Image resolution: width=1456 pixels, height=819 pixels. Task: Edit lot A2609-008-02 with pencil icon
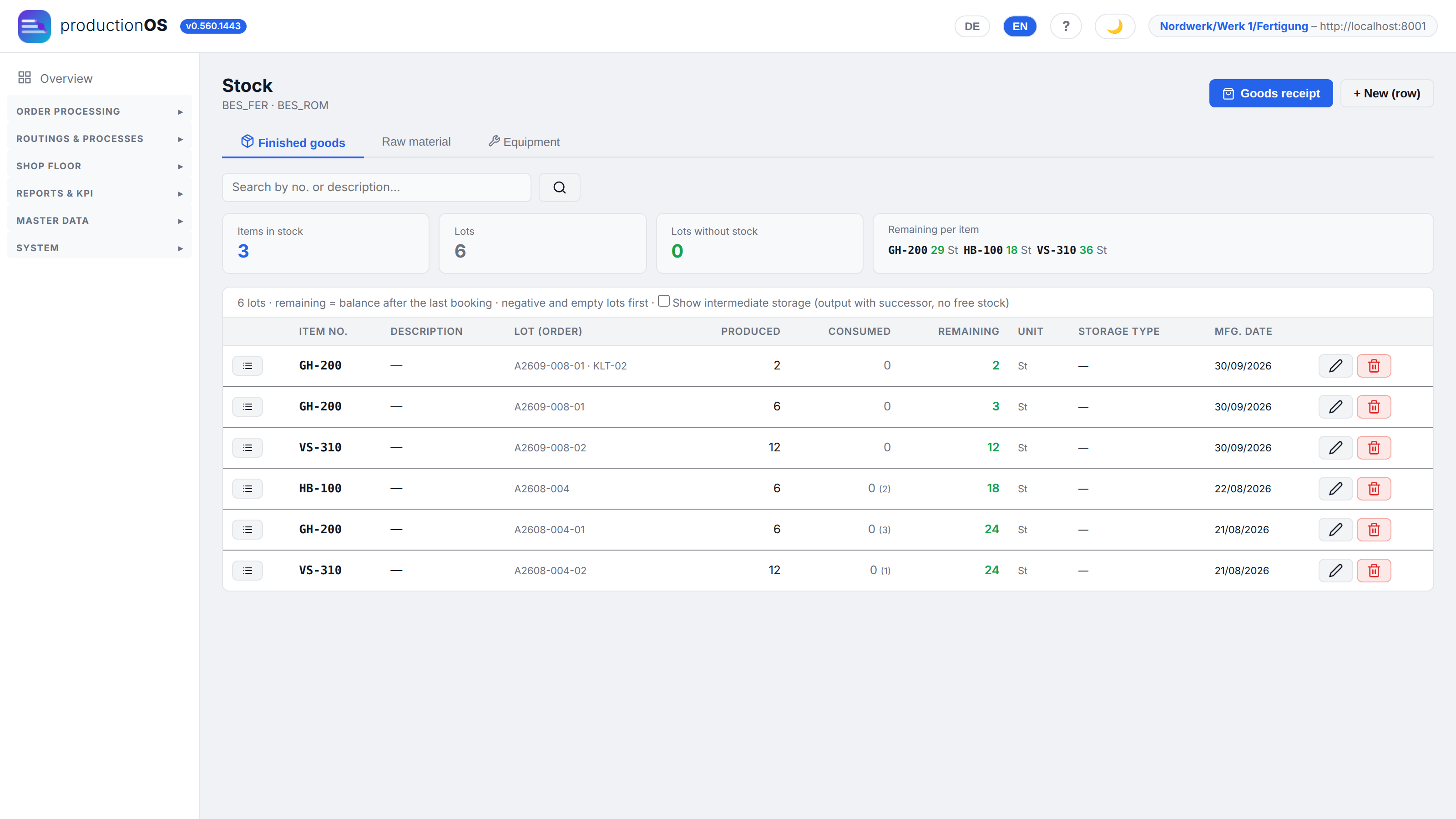(x=1335, y=448)
